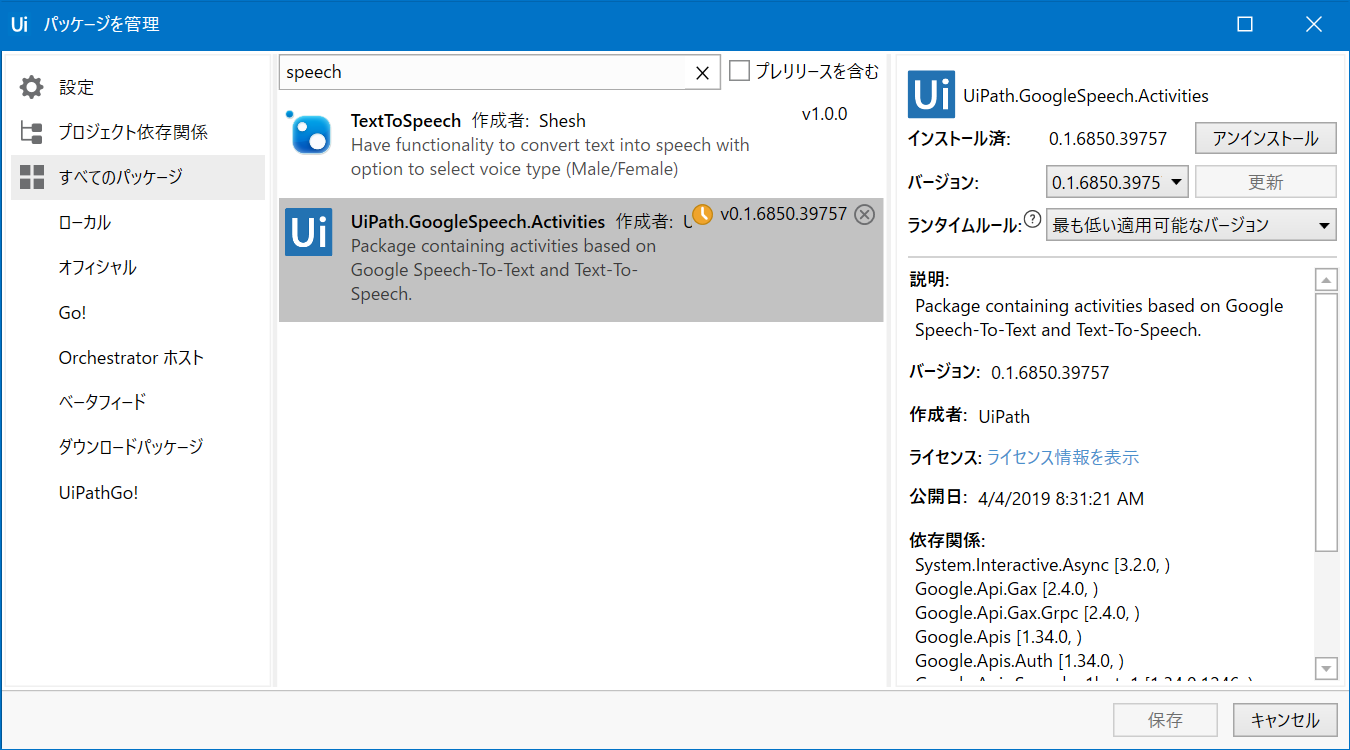
Task: Click the TextToSpeech package description text
Action: [550, 157]
